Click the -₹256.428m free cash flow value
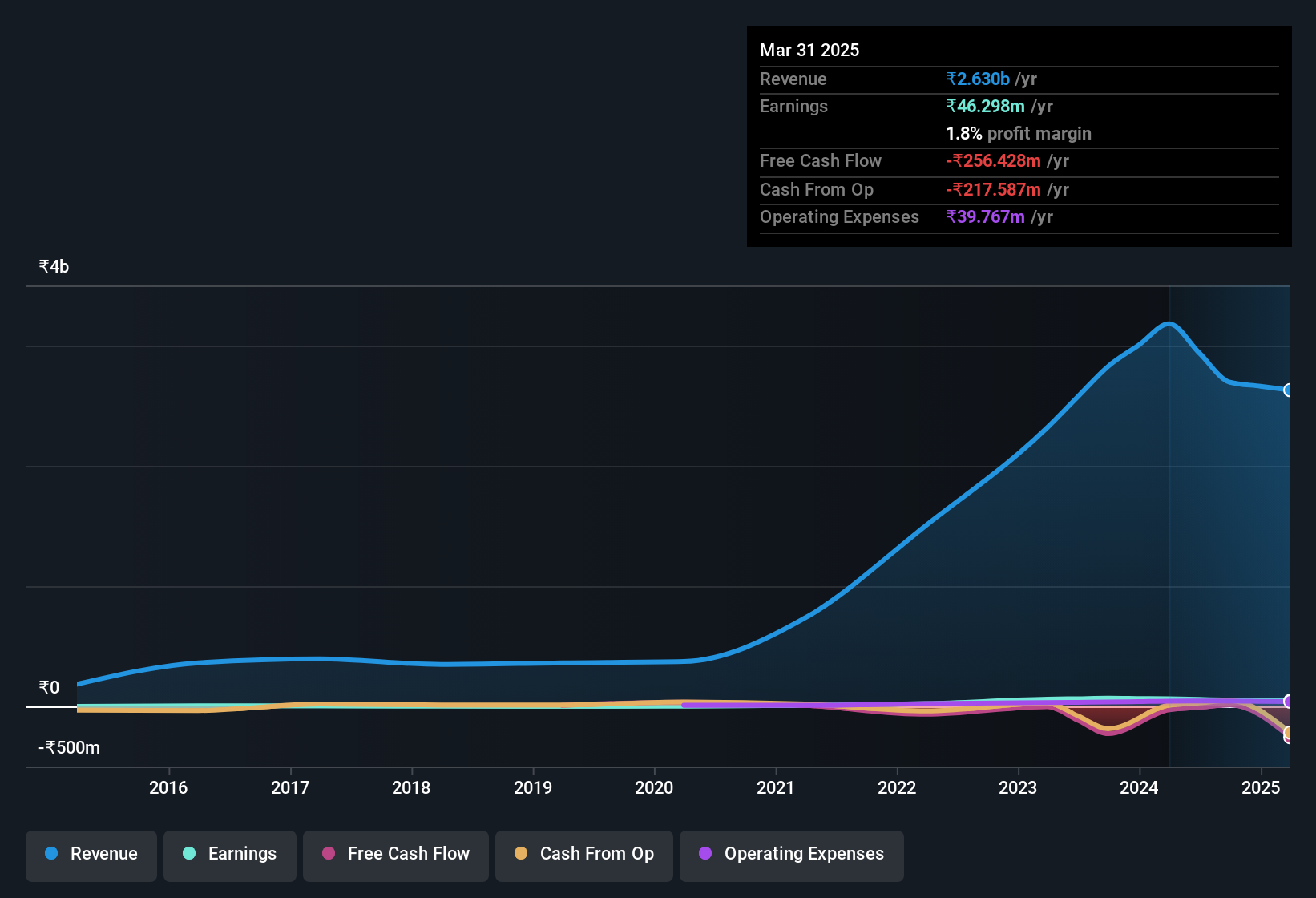1316x898 pixels. click(x=993, y=160)
